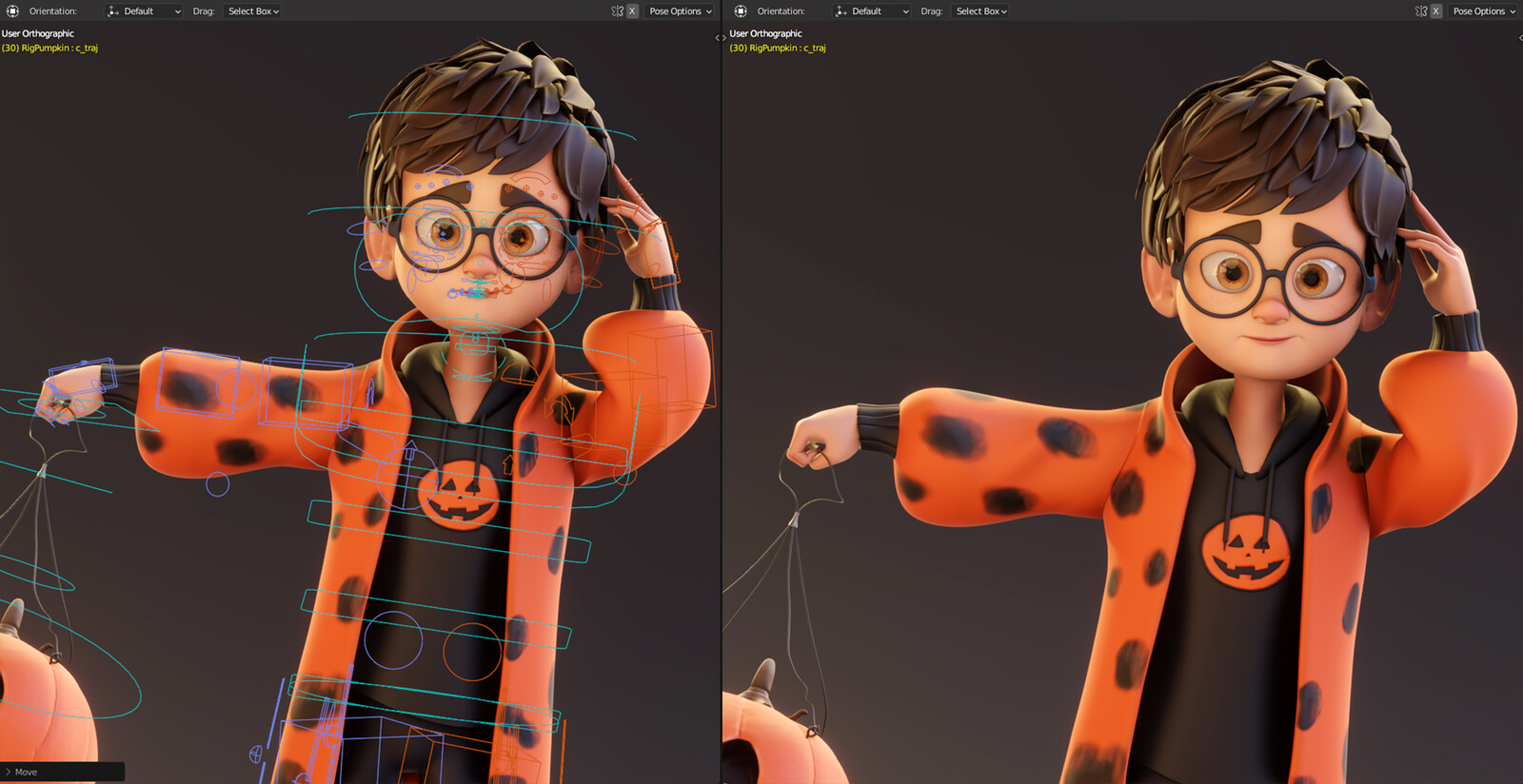Expand the left viewport's sidebar arrow

coord(718,38)
